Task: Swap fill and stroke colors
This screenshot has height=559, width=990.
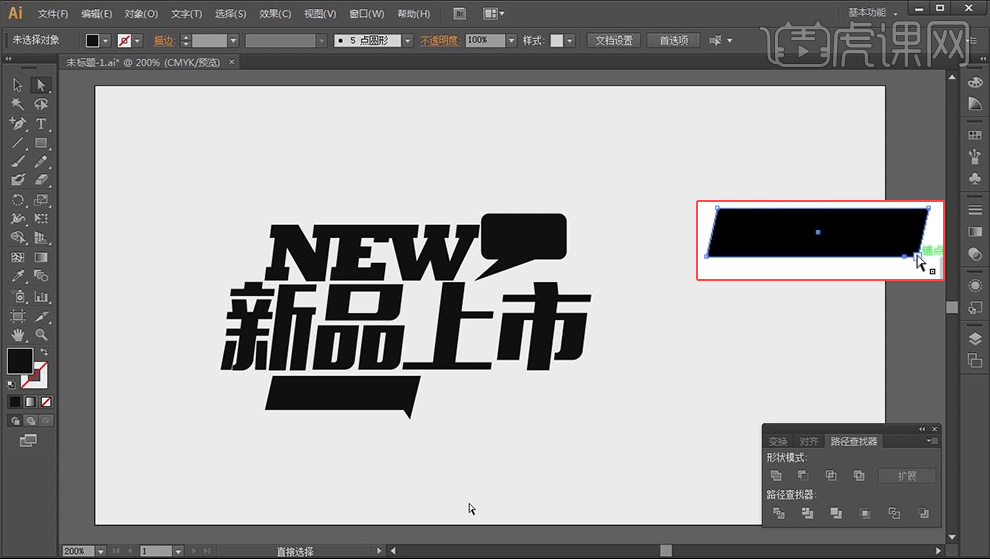Action: [x=43, y=353]
